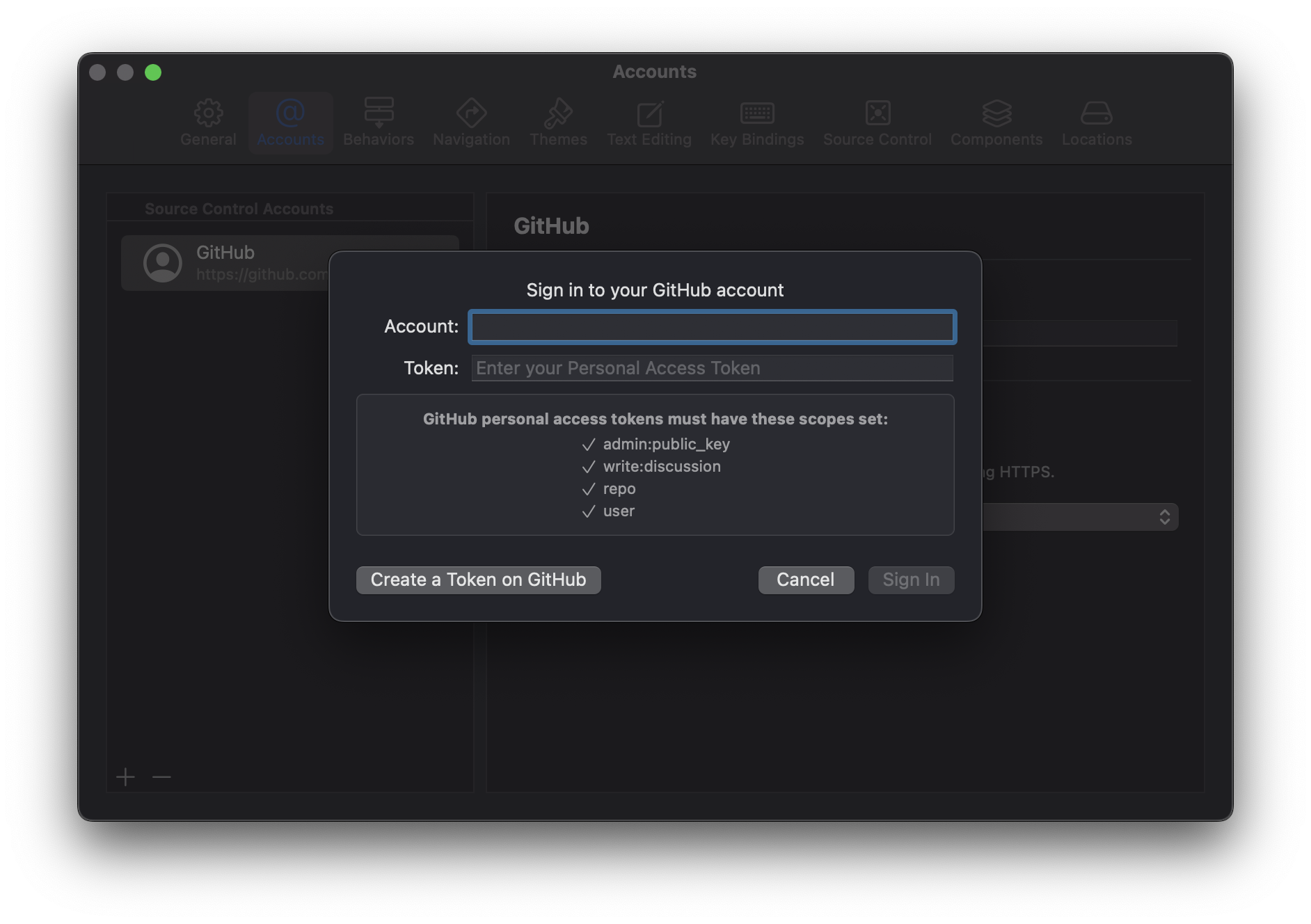1311x924 pixels.
Task: Click the Source Control Accounts header
Action: (239, 209)
